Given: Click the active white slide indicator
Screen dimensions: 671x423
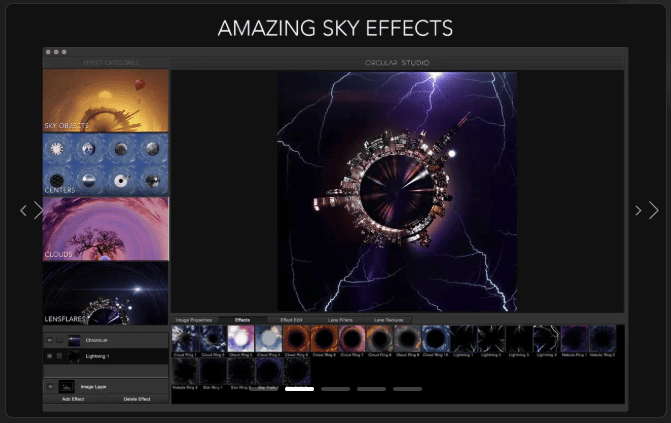Looking at the screenshot, I should pyautogui.click(x=300, y=389).
